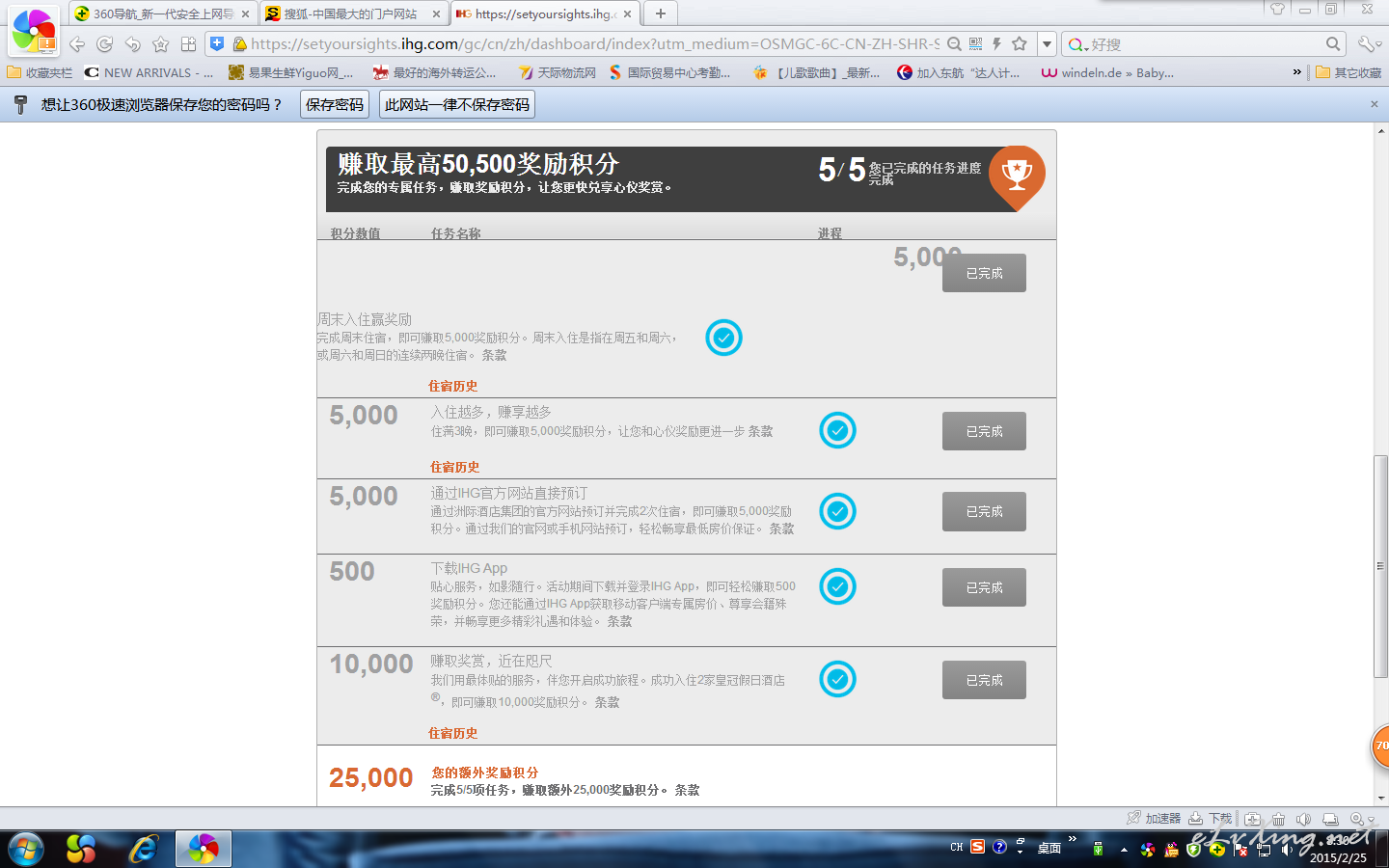
Task: Open the Windows Start menu
Action: point(26,849)
